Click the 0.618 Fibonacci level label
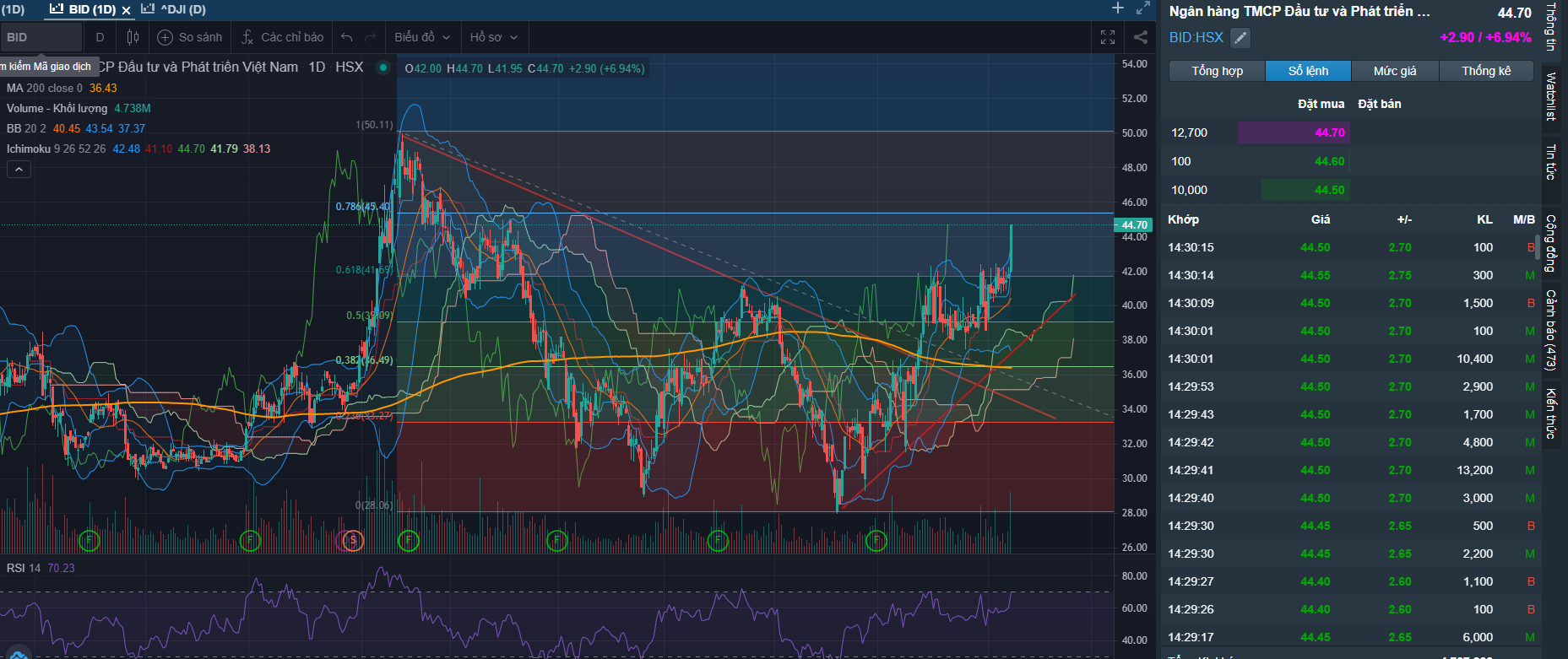 363,270
